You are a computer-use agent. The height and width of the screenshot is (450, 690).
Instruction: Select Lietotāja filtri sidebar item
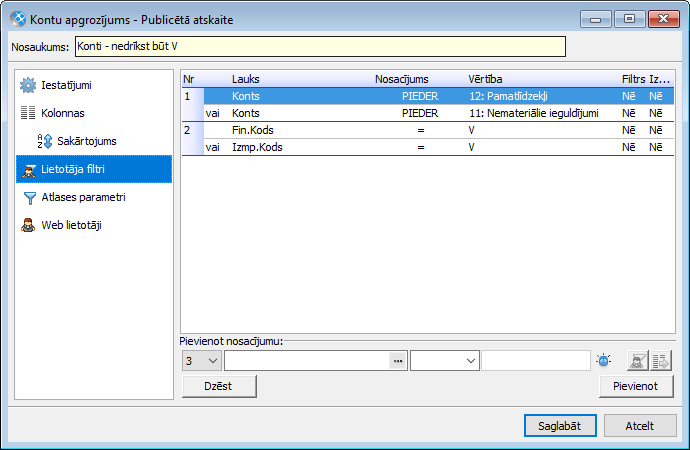[94, 169]
